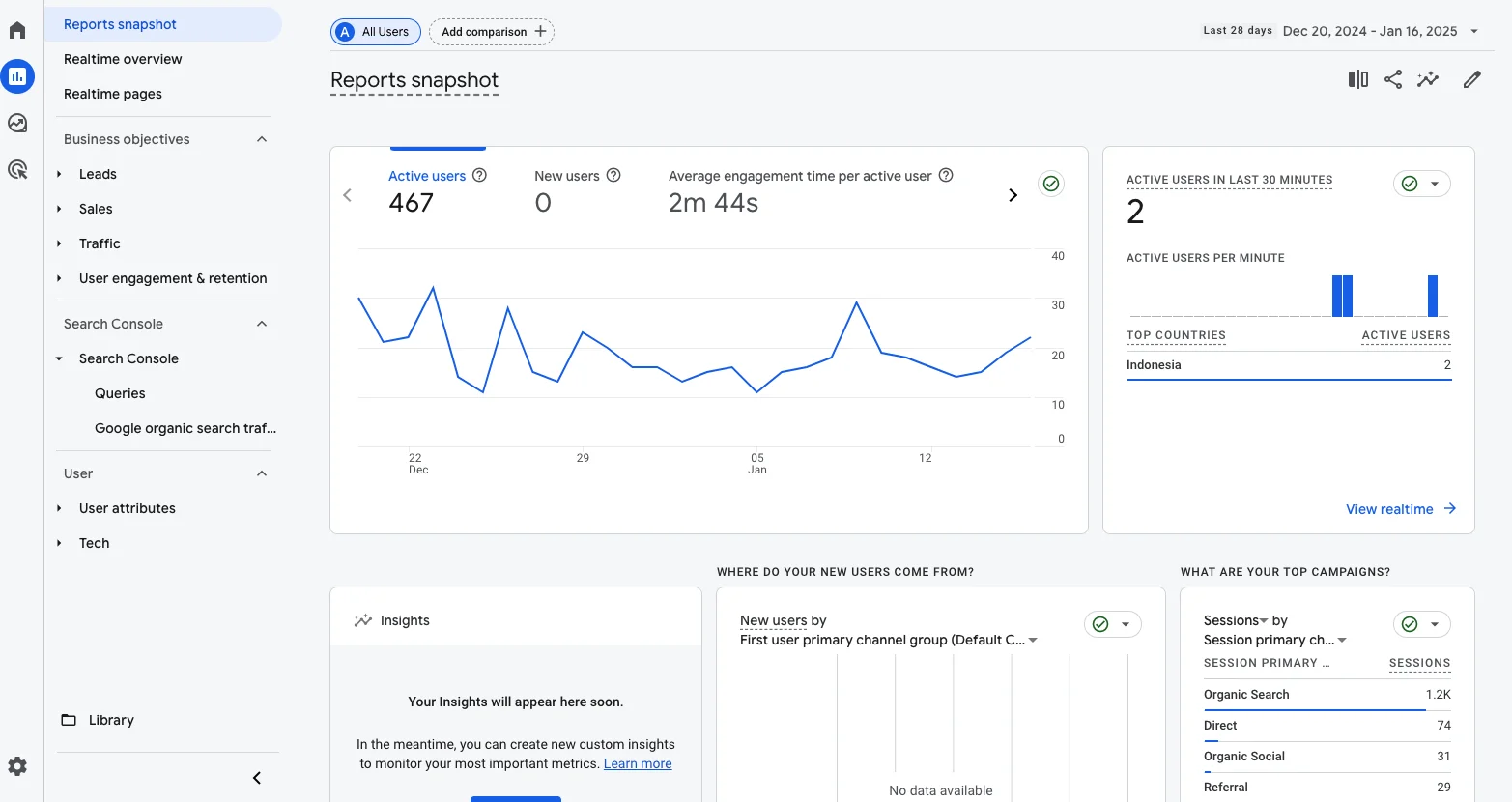
Task: Open Admin settings gear icon
Action: tap(17, 766)
